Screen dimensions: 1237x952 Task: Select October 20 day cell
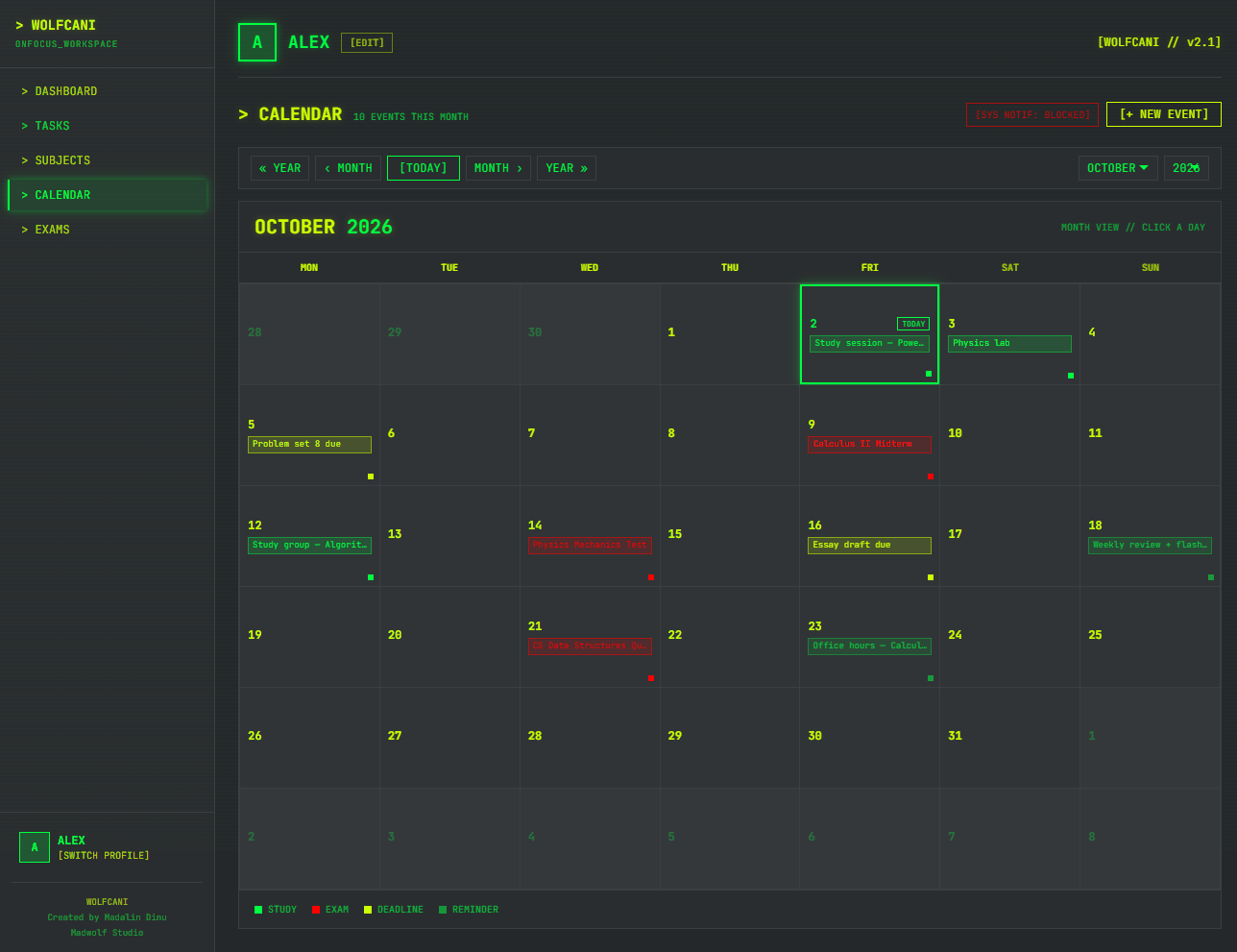(x=449, y=637)
